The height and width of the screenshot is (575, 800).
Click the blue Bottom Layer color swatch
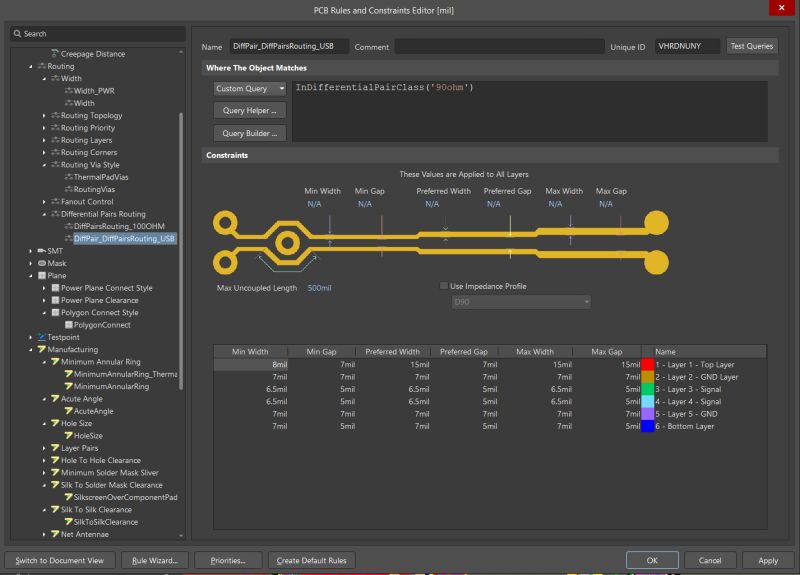pyautogui.click(x=647, y=426)
